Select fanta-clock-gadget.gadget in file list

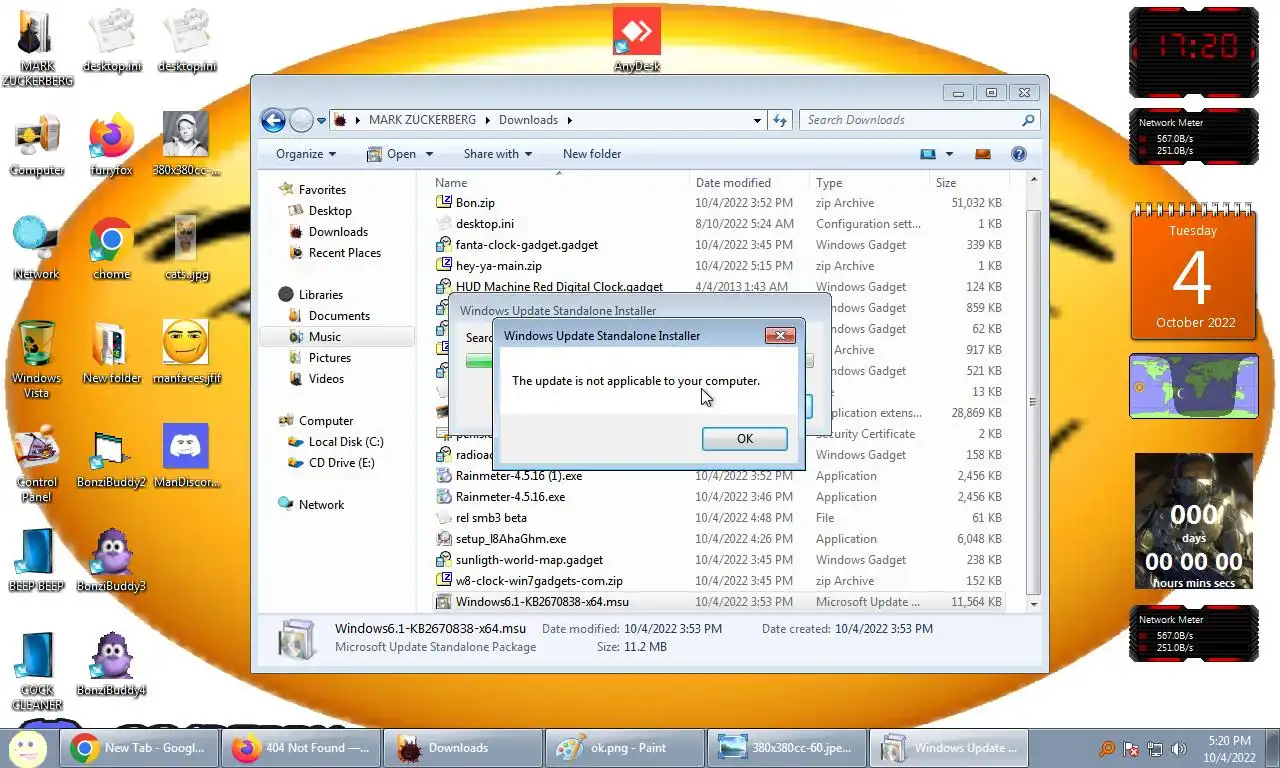click(718, 245)
